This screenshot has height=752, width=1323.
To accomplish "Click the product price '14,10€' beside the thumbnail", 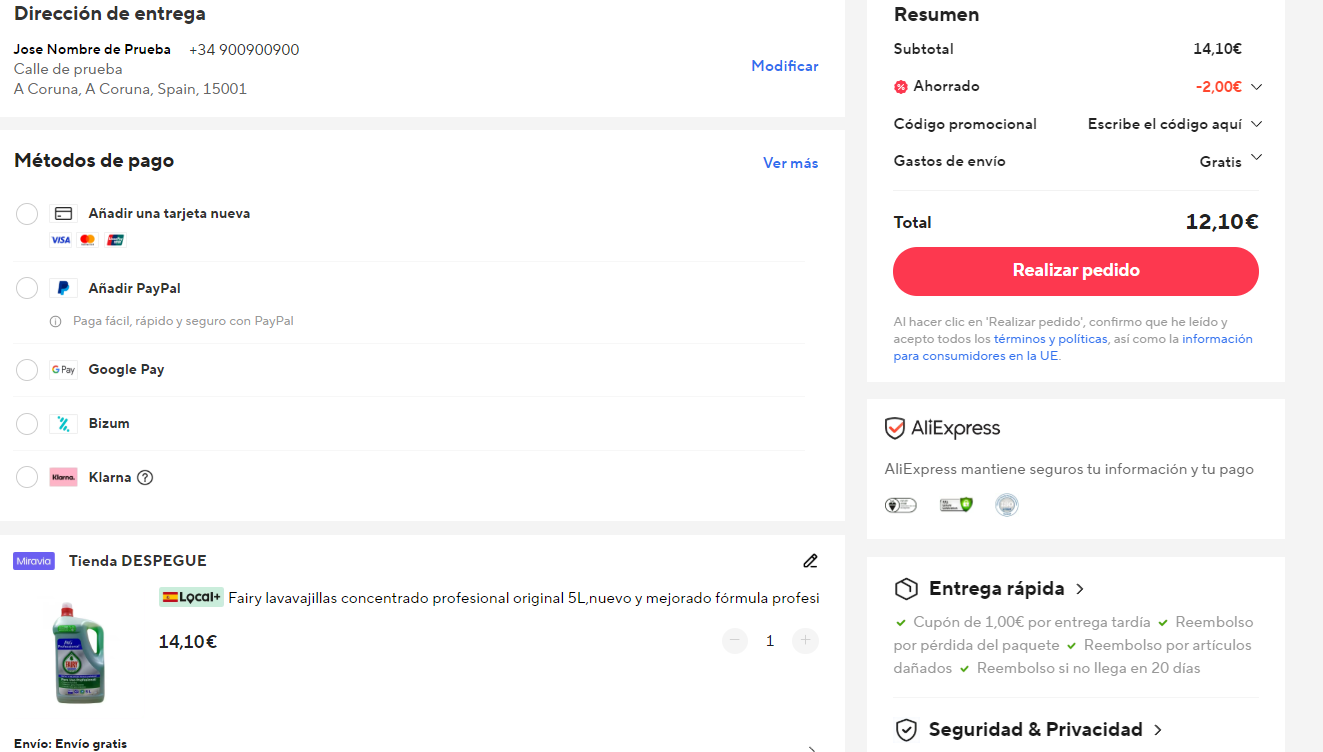I will pos(188,642).
